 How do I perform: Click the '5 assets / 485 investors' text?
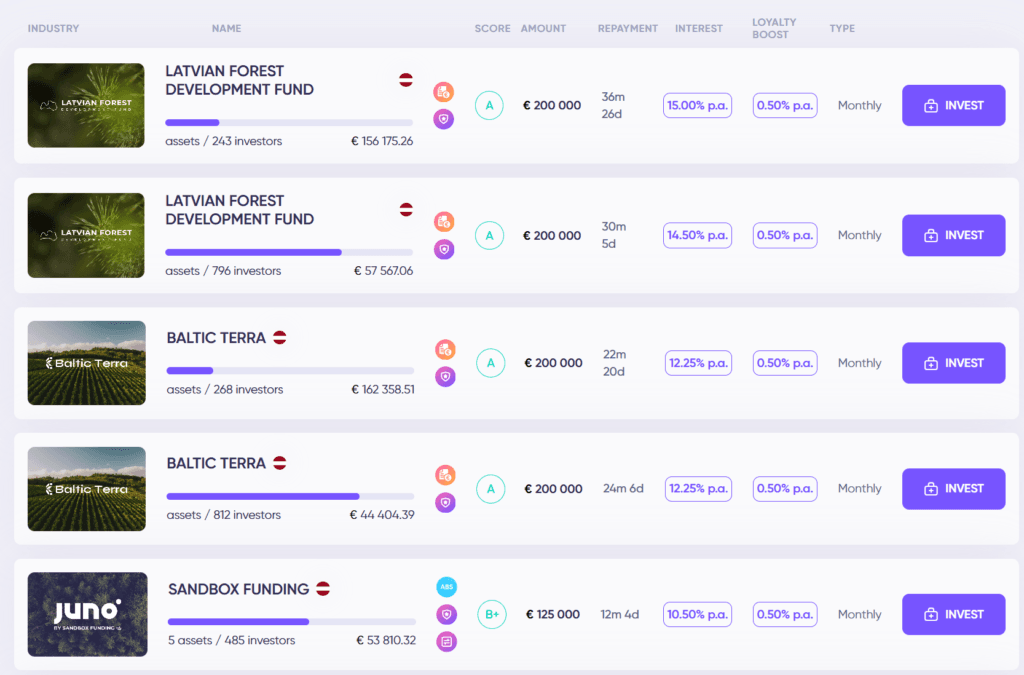tap(231, 640)
